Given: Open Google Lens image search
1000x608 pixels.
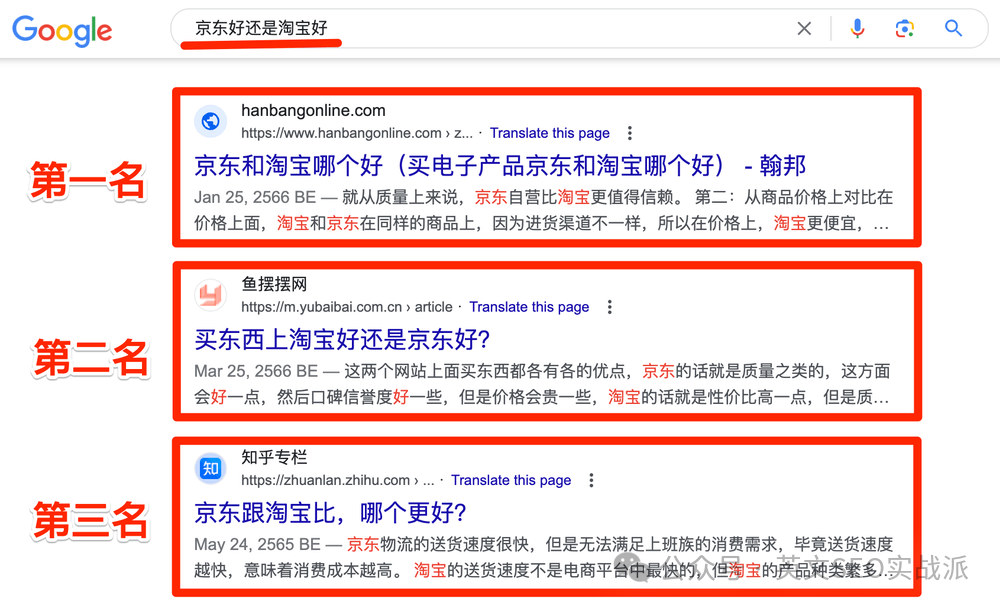Looking at the screenshot, I should [x=904, y=28].
